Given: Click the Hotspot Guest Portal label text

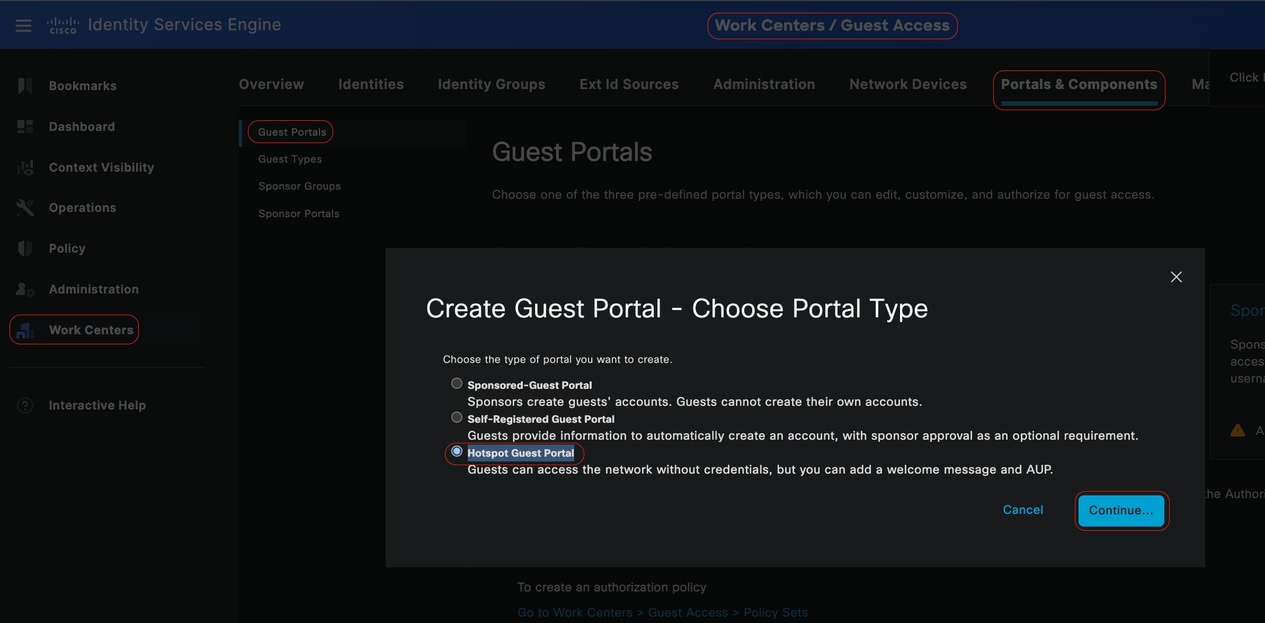Looking at the screenshot, I should 521,453.
